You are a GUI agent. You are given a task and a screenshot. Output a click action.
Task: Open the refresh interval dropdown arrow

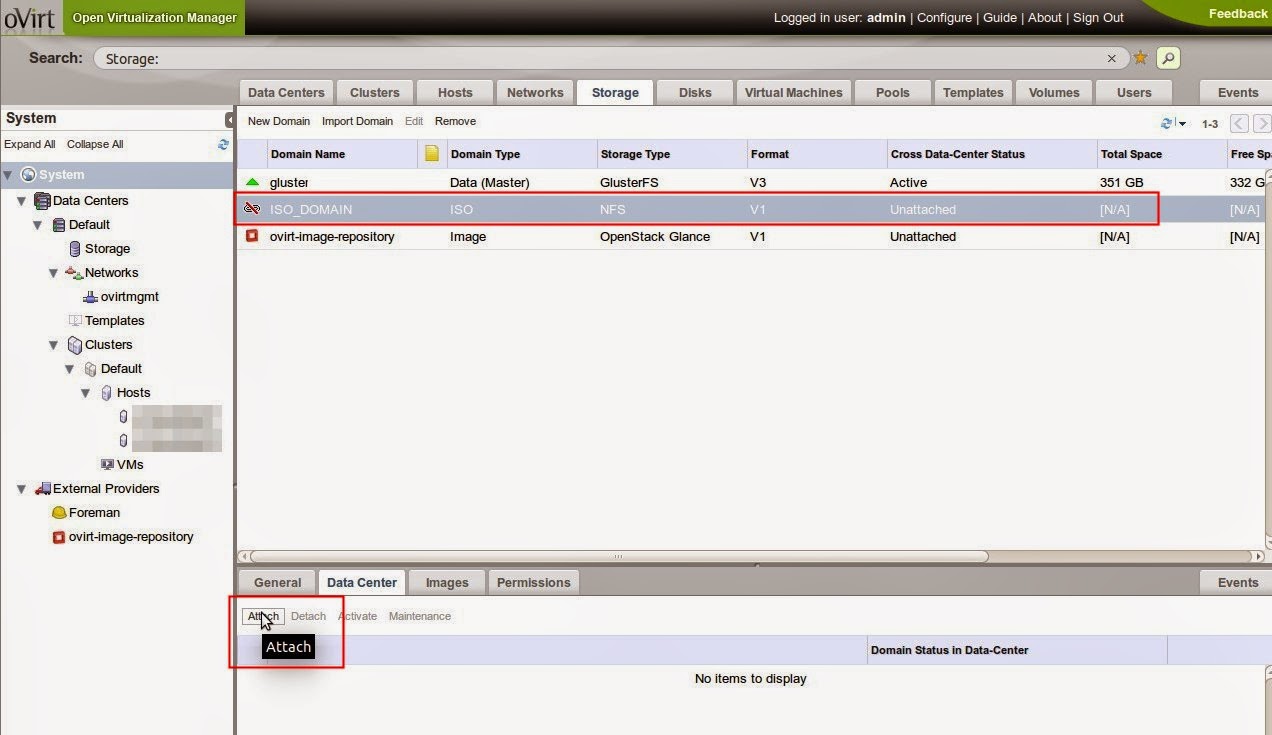pyautogui.click(x=1182, y=124)
